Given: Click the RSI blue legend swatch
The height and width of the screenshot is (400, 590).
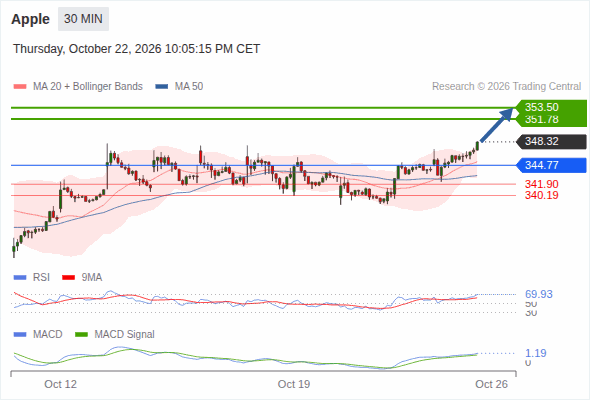Looking at the screenshot, I should pyautogui.click(x=20, y=278).
